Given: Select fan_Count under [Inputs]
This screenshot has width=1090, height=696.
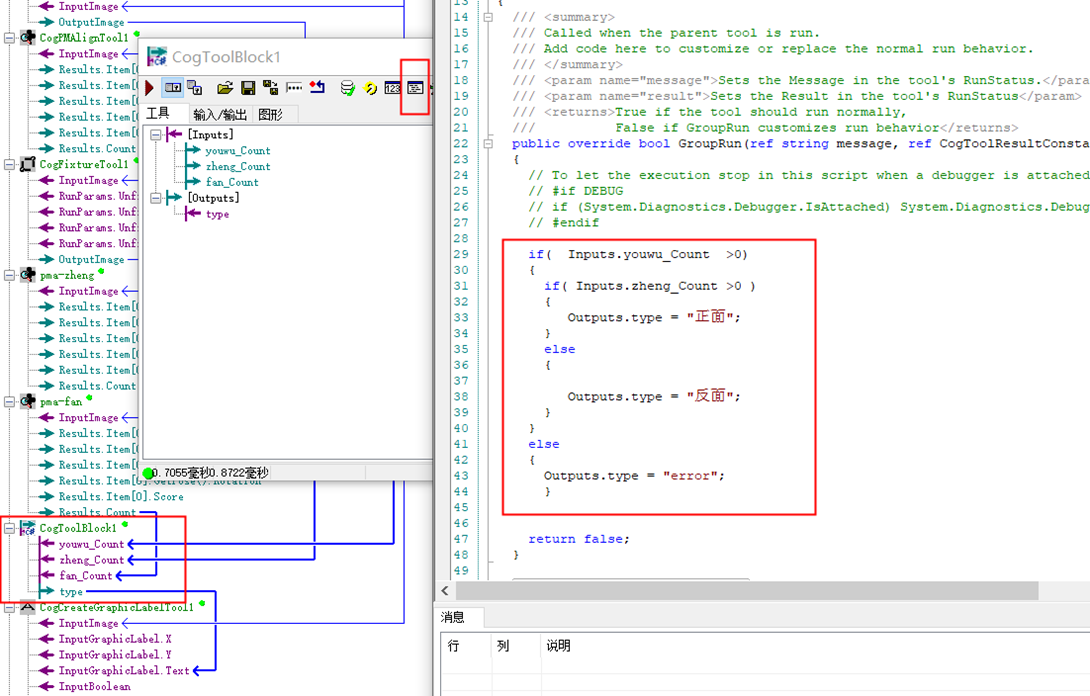Looking at the screenshot, I should 232,182.
